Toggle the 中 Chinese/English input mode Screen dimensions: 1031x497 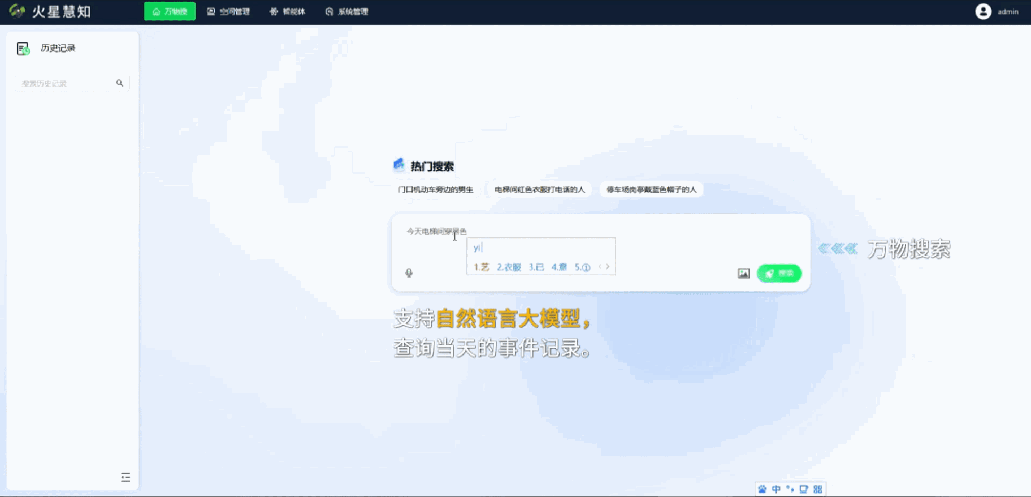click(x=776, y=489)
